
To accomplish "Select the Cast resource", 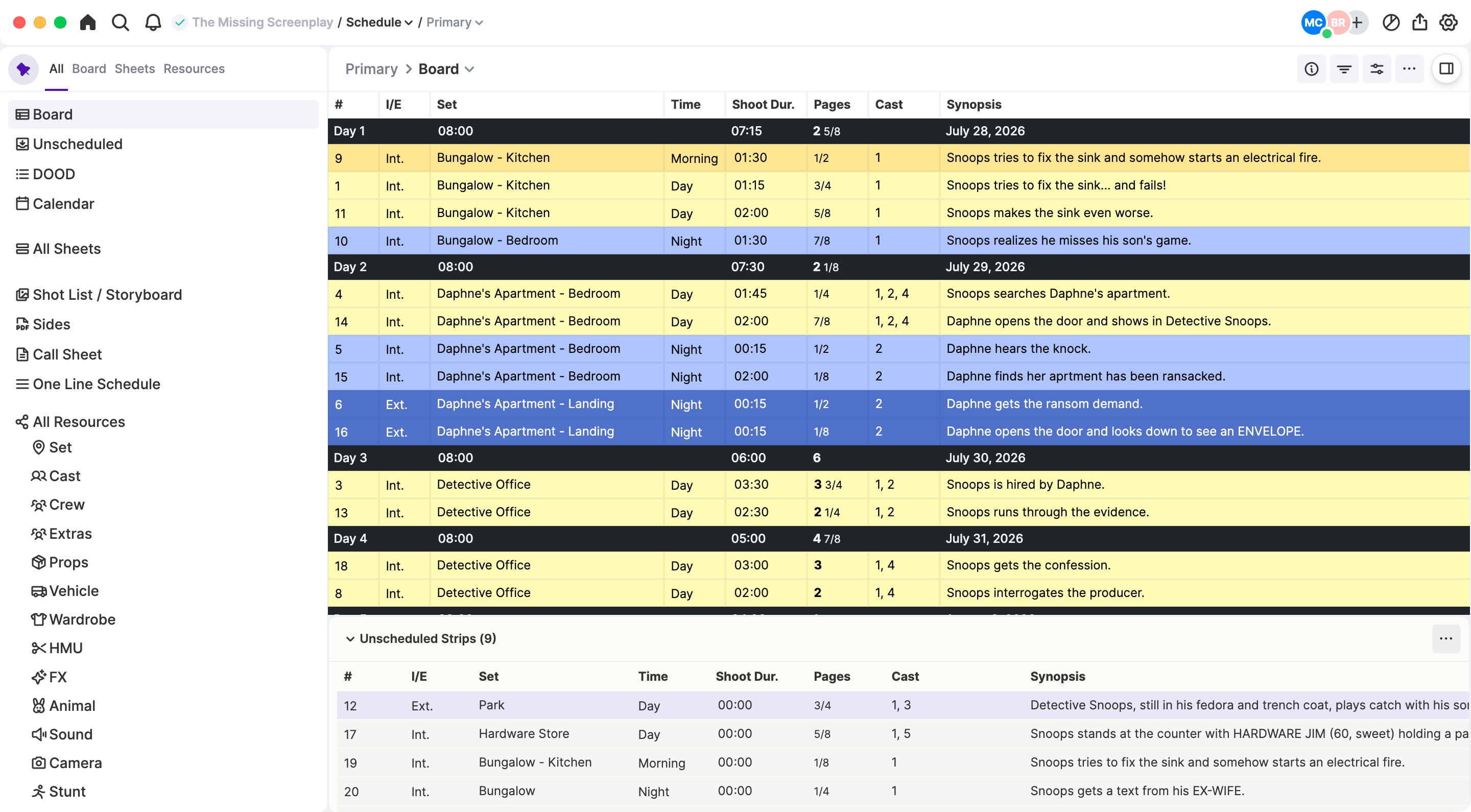I will 64,475.
